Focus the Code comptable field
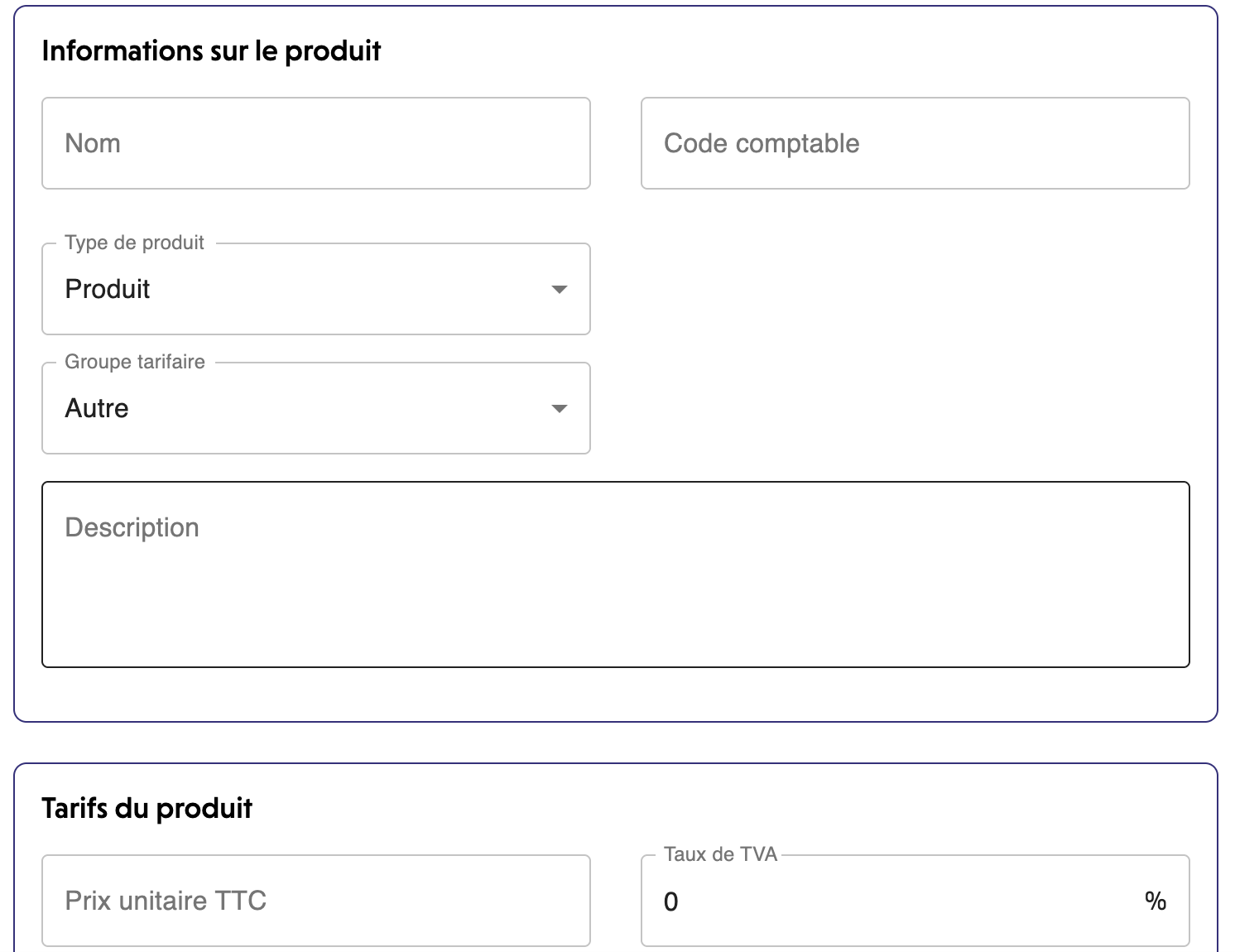1235x952 pixels. (x=915, y=143)
